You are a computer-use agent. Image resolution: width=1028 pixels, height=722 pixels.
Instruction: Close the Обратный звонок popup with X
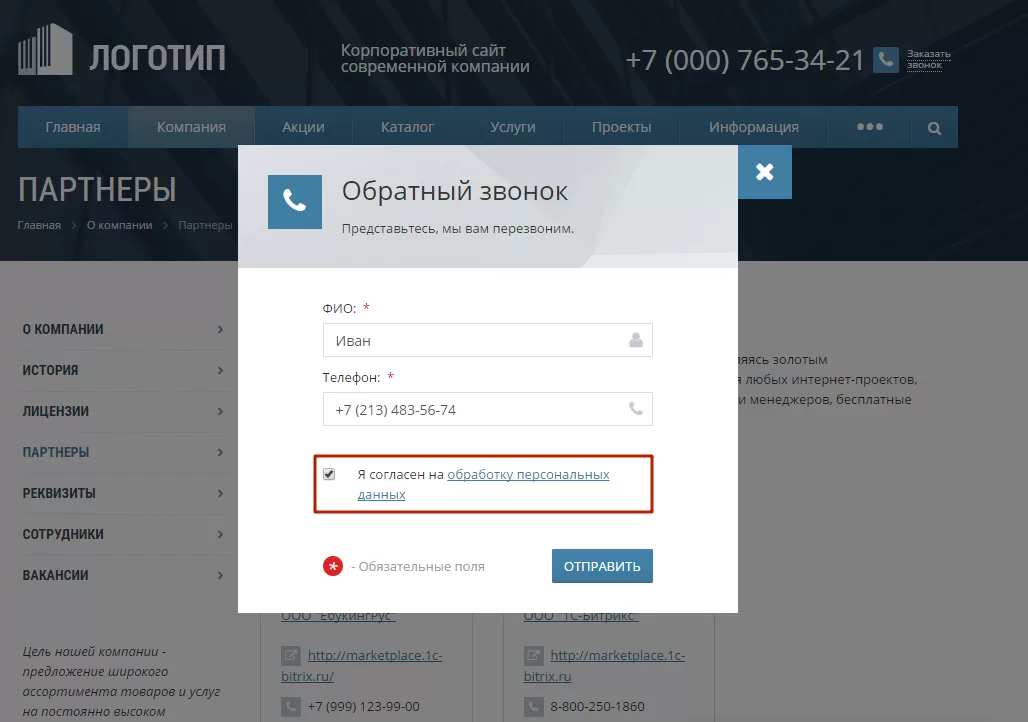pos(764,172)
